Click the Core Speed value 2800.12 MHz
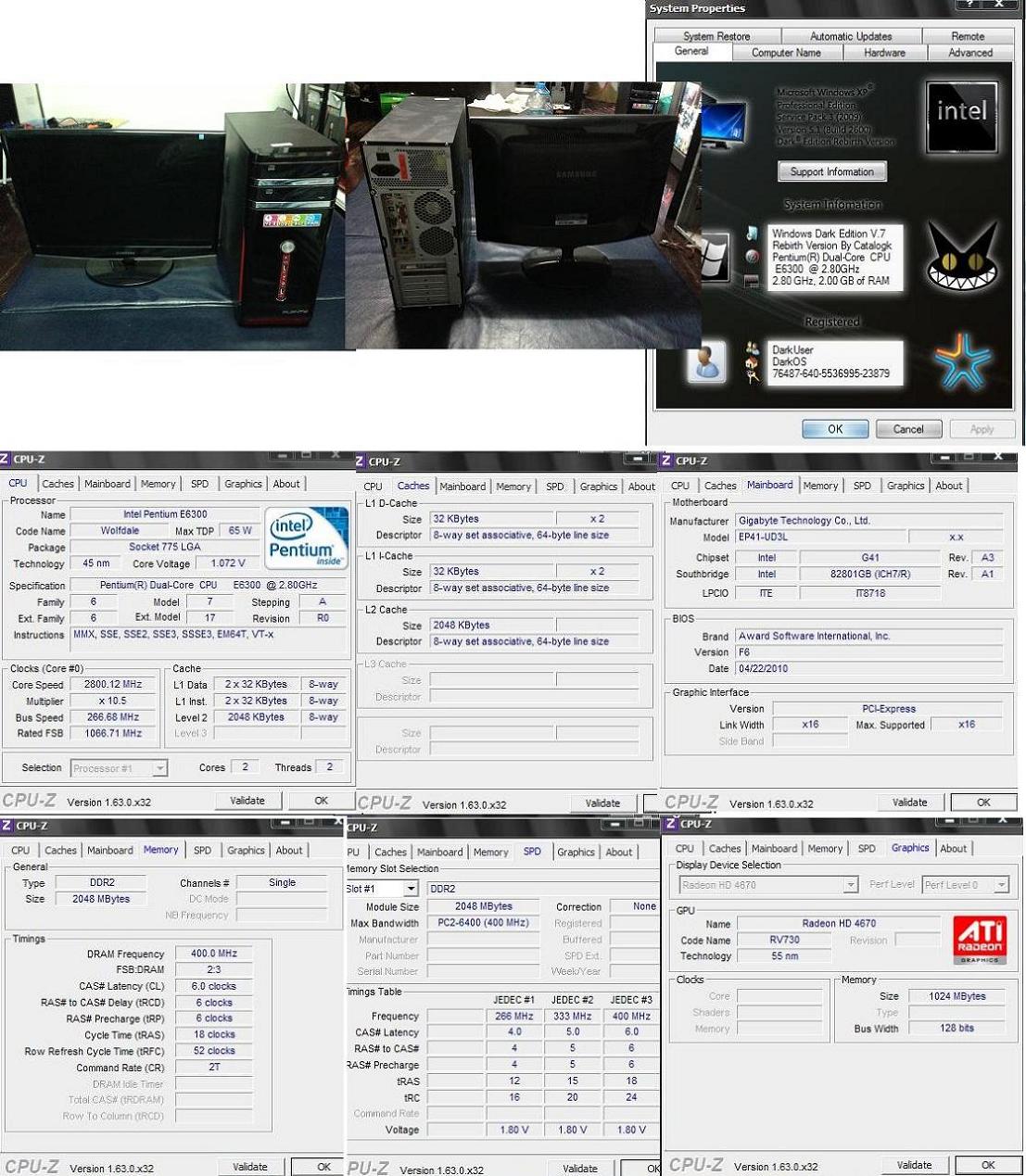 [x=113, y=685]
